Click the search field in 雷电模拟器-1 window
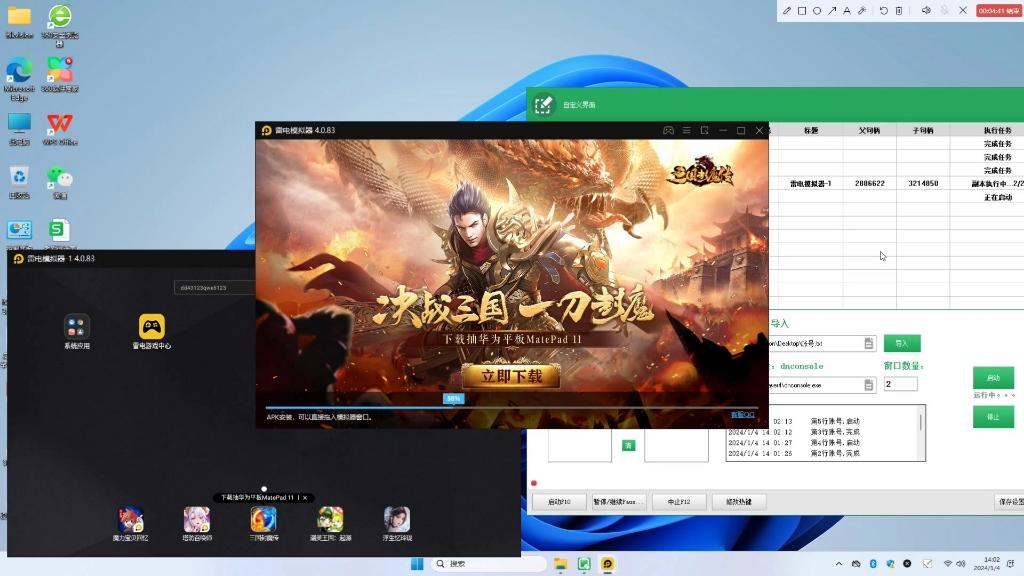Viewport: 1024px width, 576px height. (x=214, y=287)
